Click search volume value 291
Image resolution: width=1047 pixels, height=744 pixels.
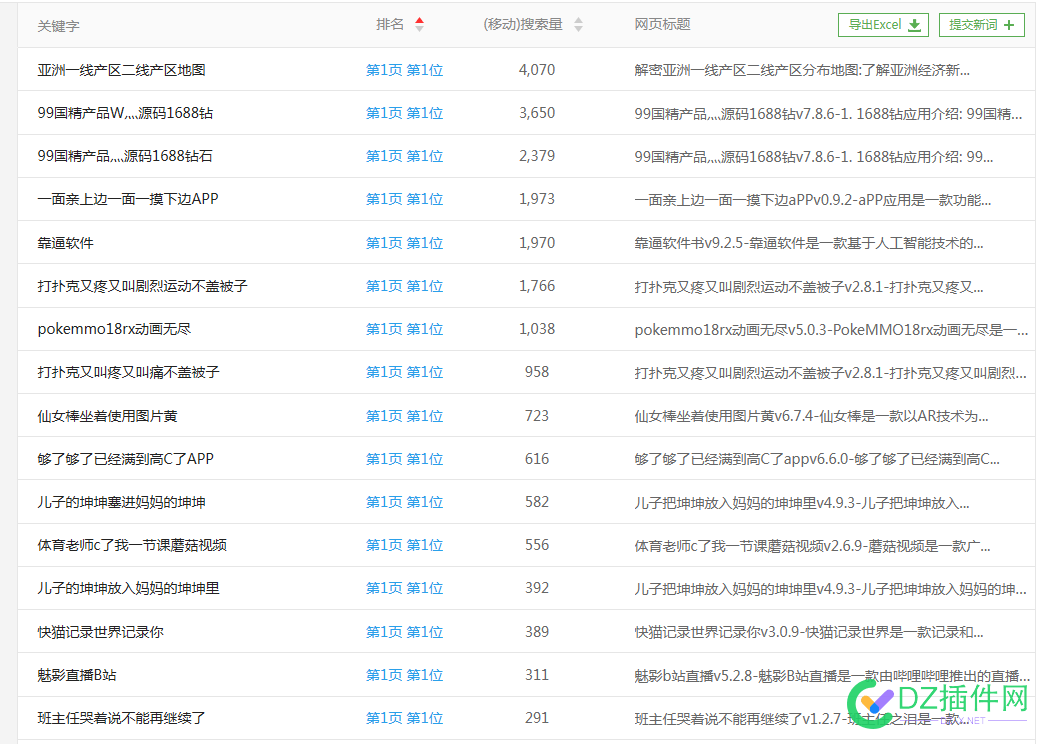(537, 718)
